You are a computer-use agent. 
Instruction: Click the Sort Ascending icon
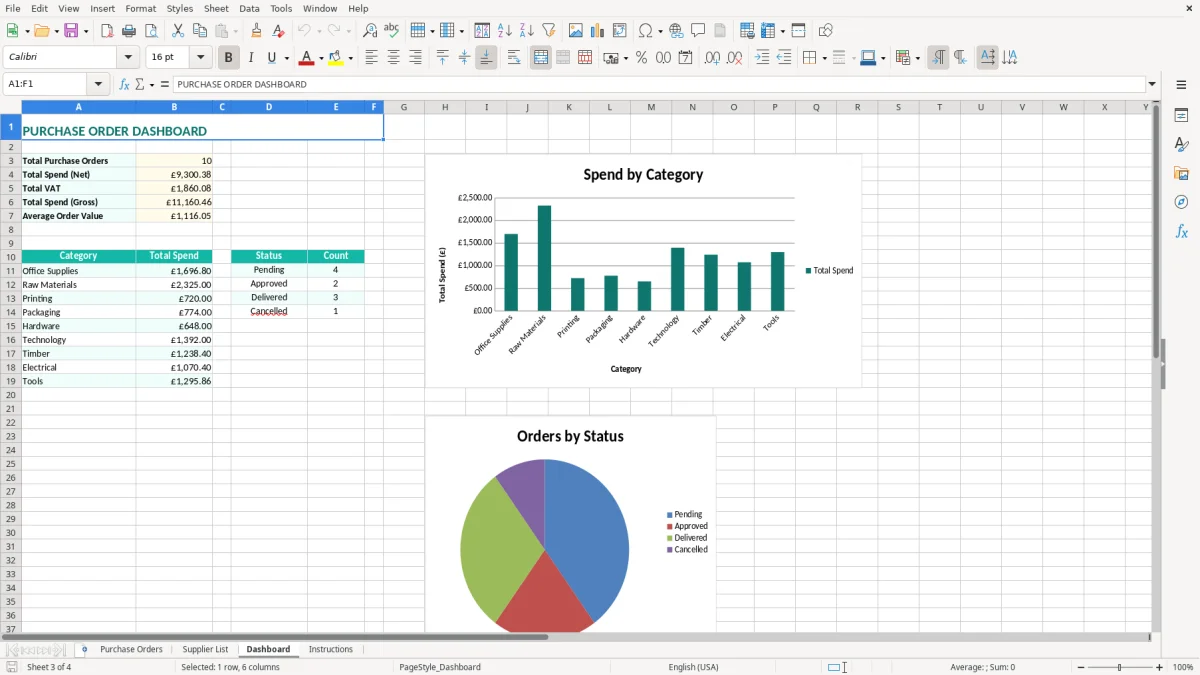[505, 31]
